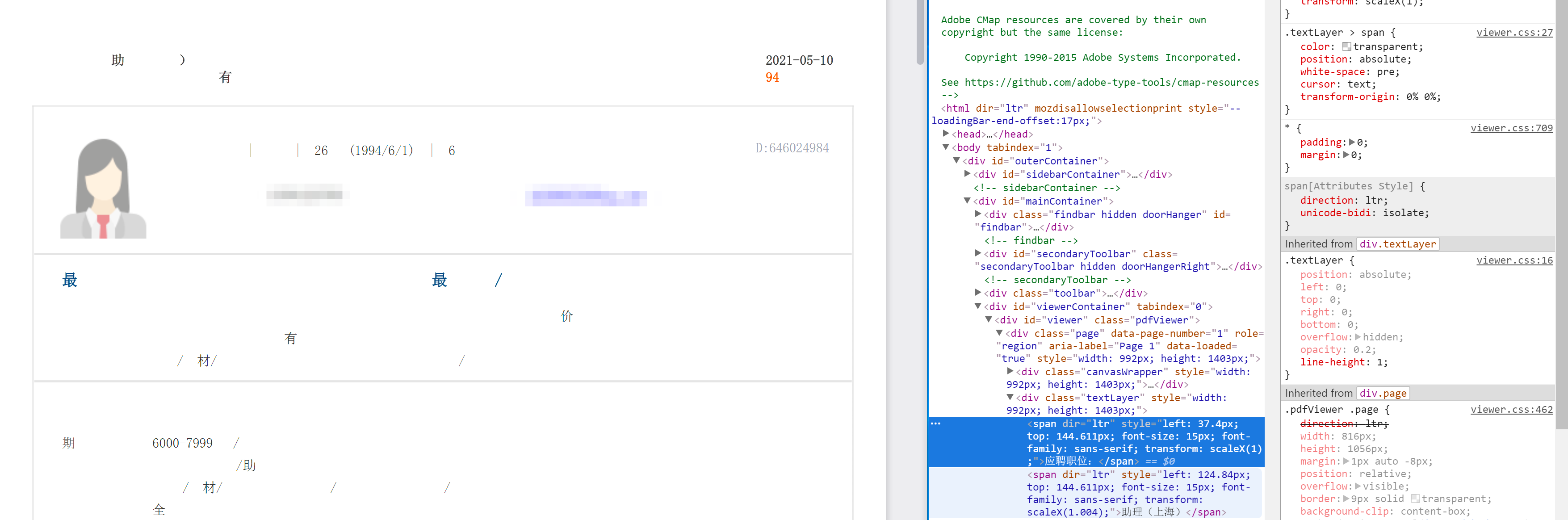Open viewer.css:16 for the .textLayer rule
This screenshot has width=1568, height=520.
tap(1514, 260)
